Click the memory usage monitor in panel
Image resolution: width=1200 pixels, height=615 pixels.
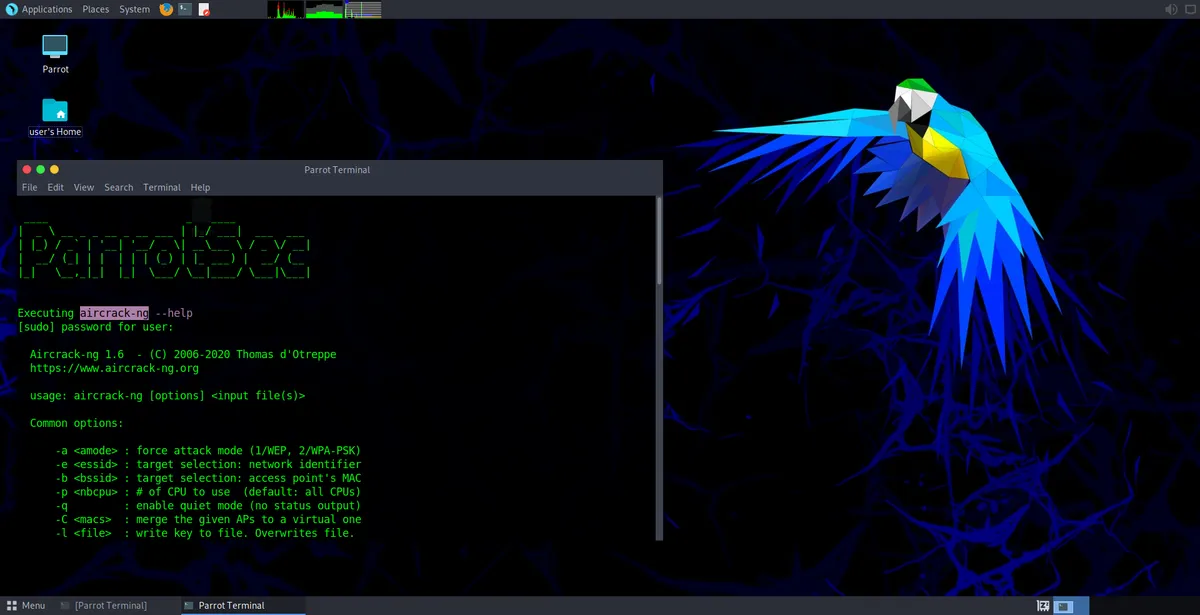(x=322, y=9)
